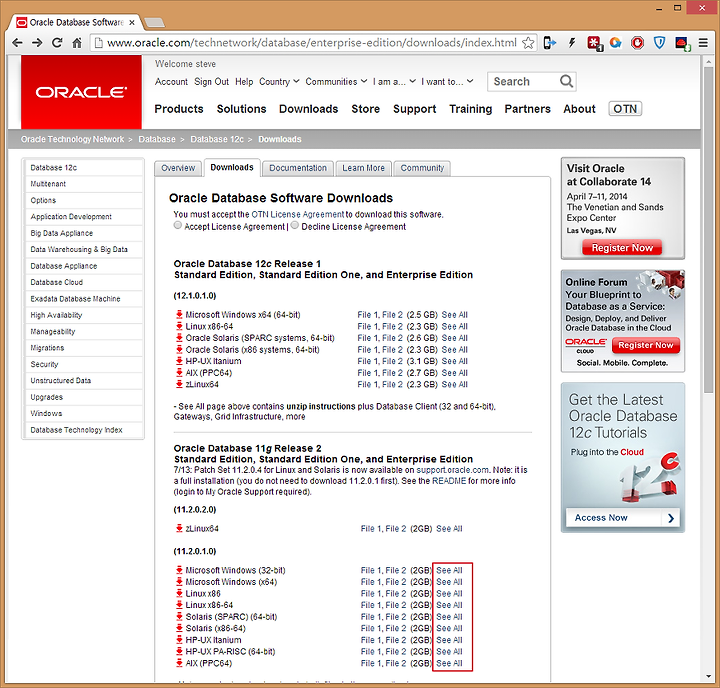Click File 2 for HP-UX Itanium 12c
Image resolution: width=720 pixels, height=688 pixels.
(392, 361)
